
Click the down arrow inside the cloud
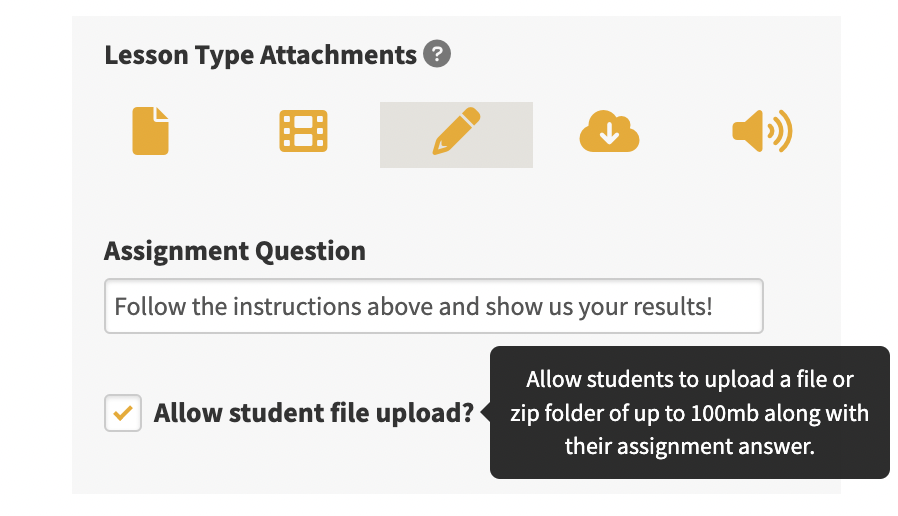coord(609,134)
